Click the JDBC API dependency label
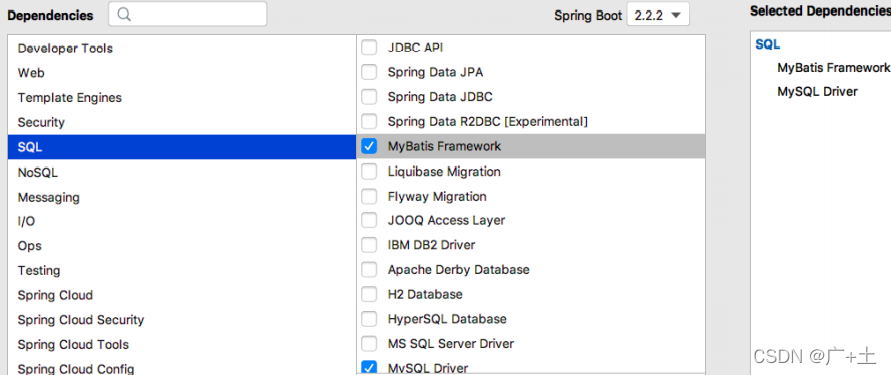The width and height of the screenshot is (892, 375). pos(415,47)
